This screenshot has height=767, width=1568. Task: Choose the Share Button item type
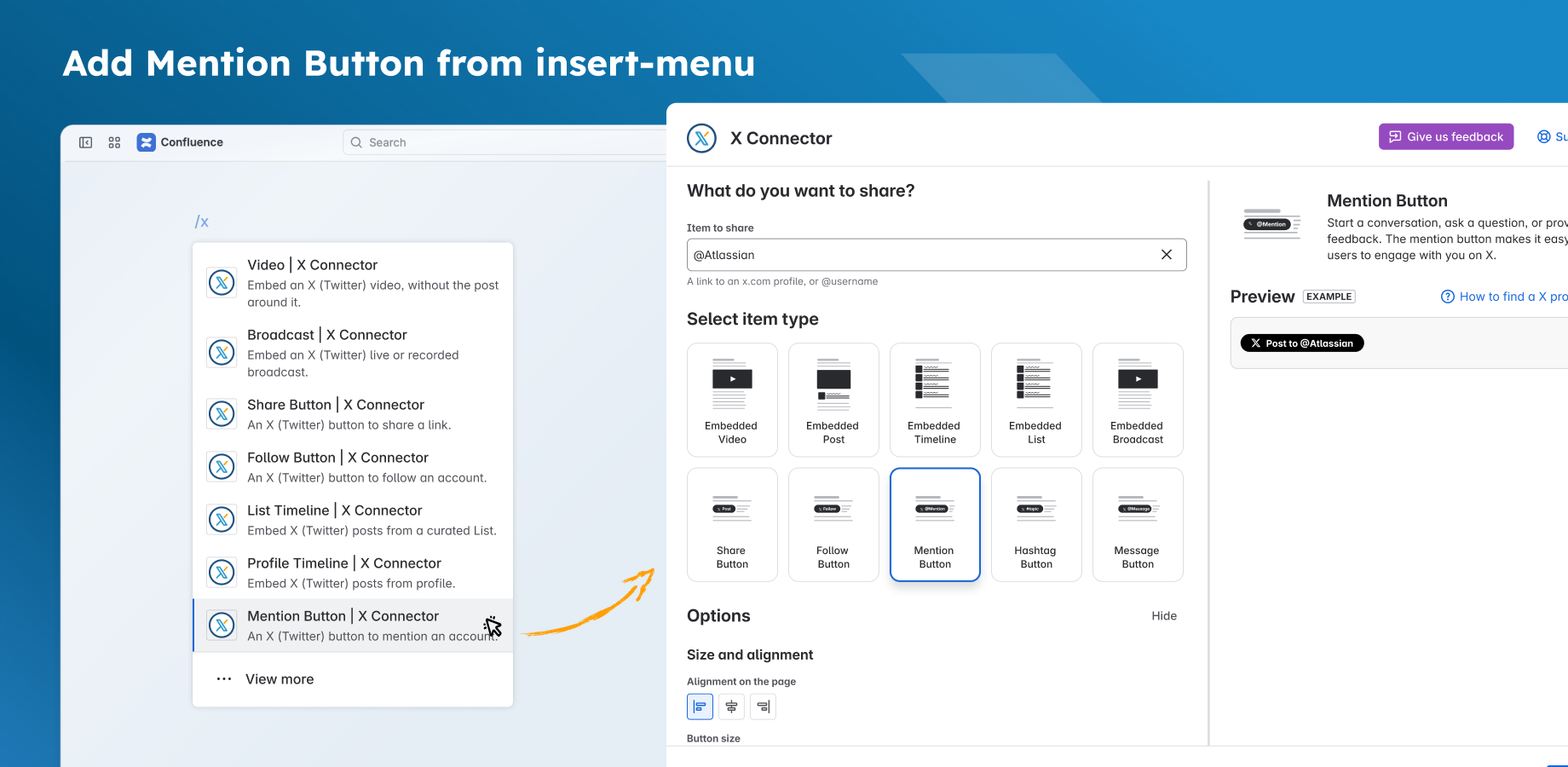pos(732,525)
